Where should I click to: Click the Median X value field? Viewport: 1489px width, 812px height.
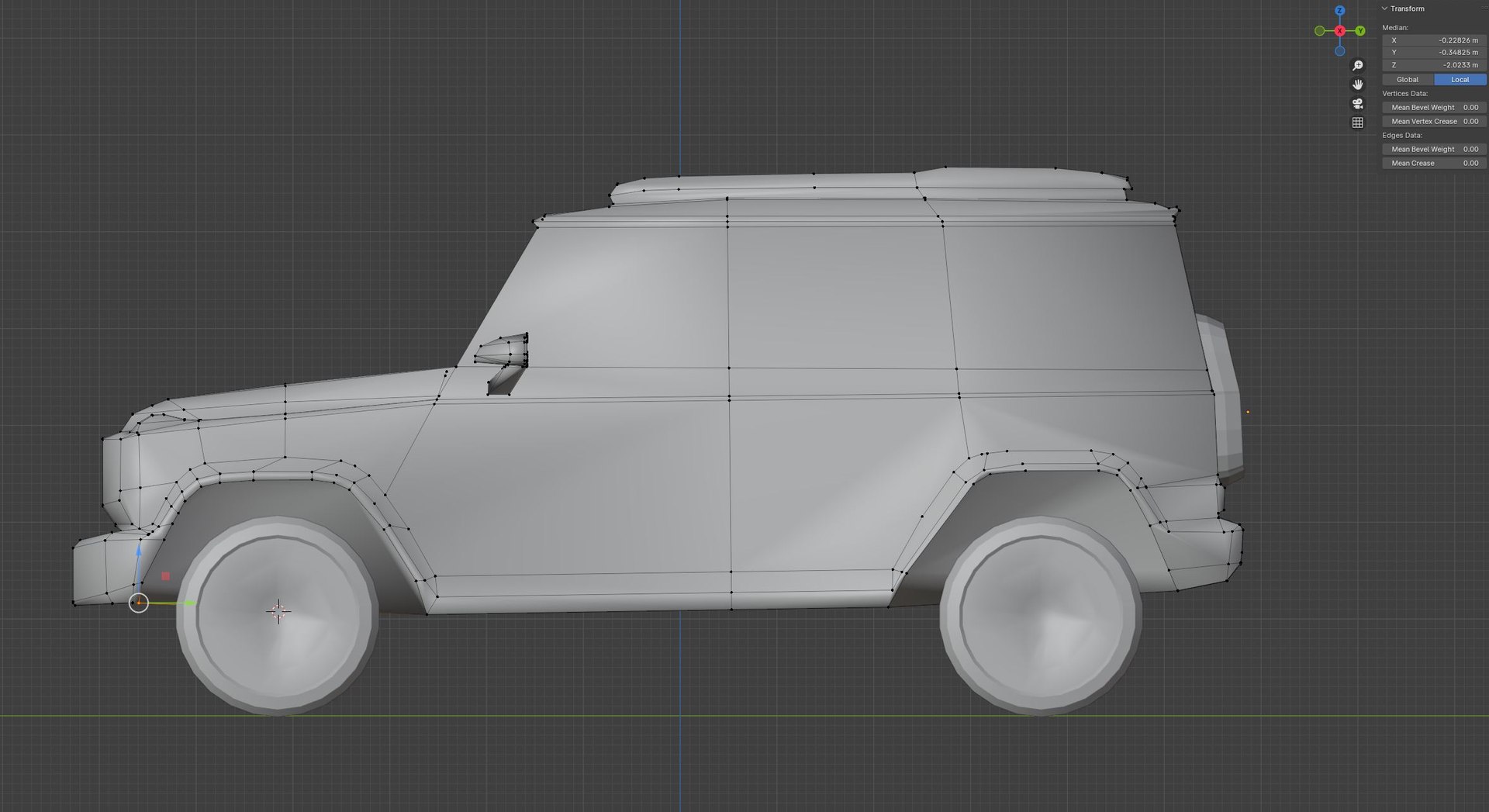pos(1434,40)
